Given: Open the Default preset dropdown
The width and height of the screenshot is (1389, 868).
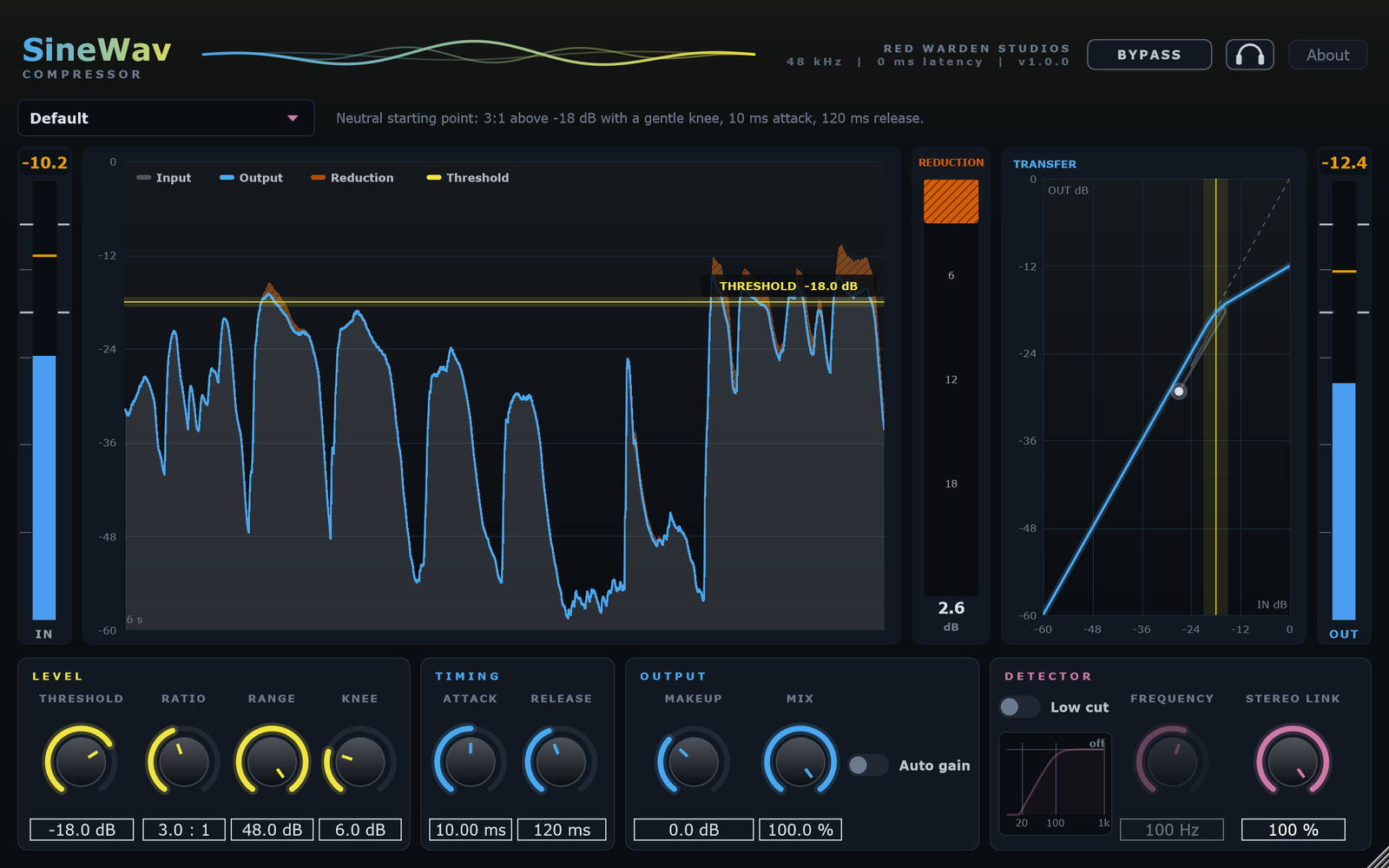Looking at the screenshot, I should (x=166, y=118).
